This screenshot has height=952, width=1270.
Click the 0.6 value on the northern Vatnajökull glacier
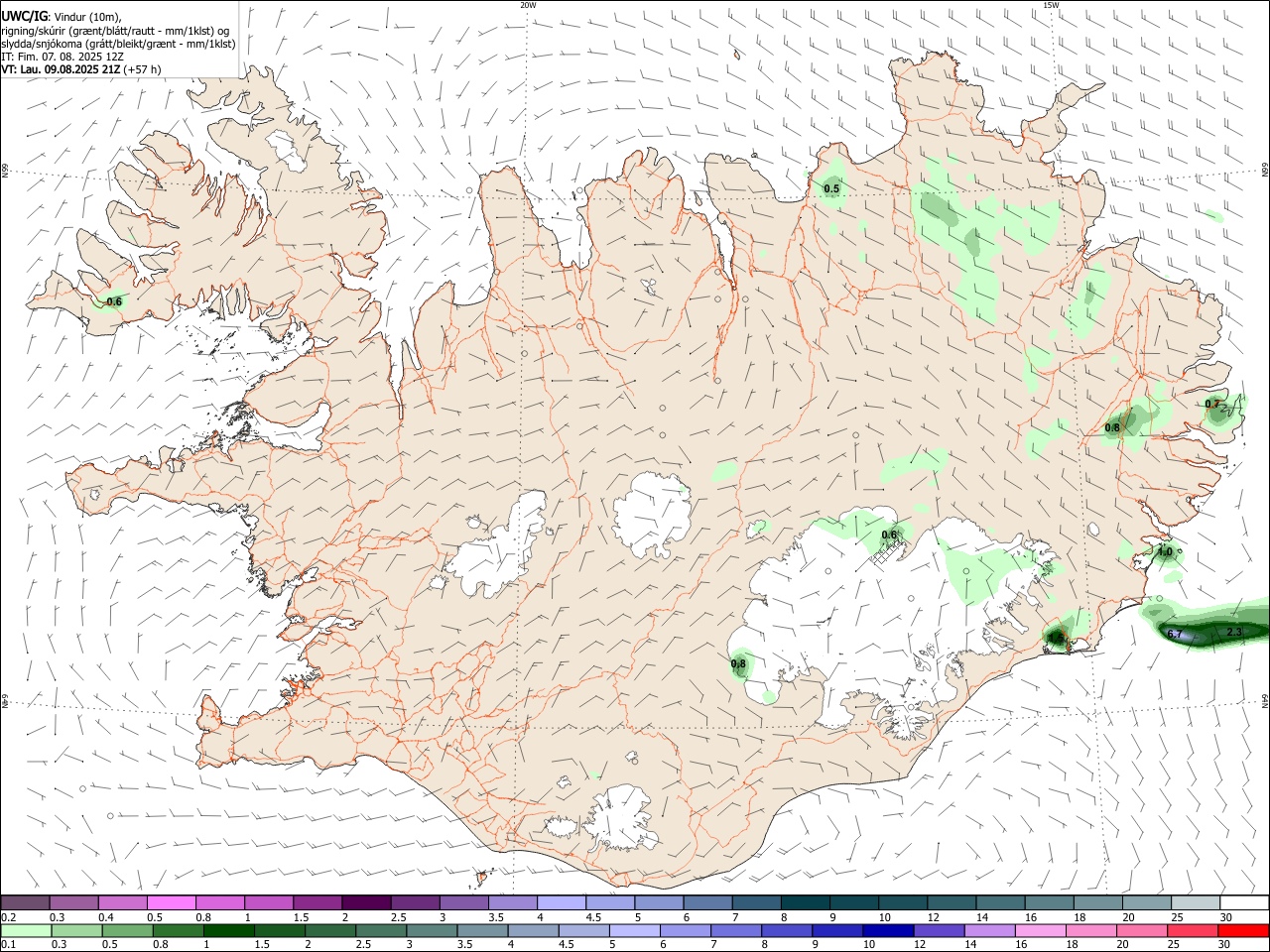[889, 535]
